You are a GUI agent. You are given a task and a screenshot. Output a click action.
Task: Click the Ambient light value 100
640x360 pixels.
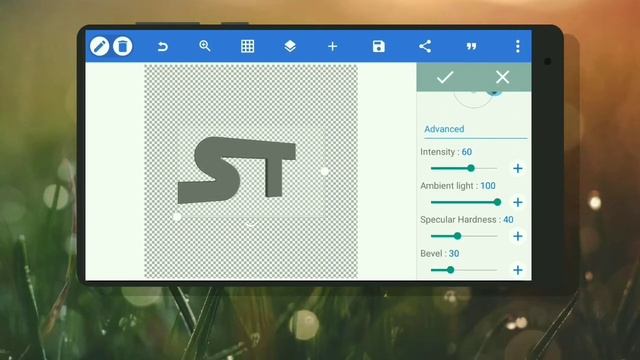[x=488, y=186]
